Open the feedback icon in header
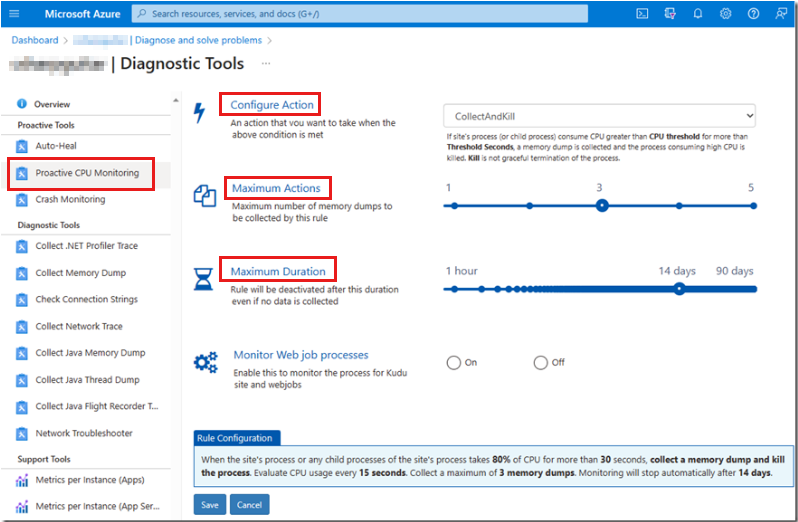This screenshot has width=798, height=522. [x=780, y=14]
